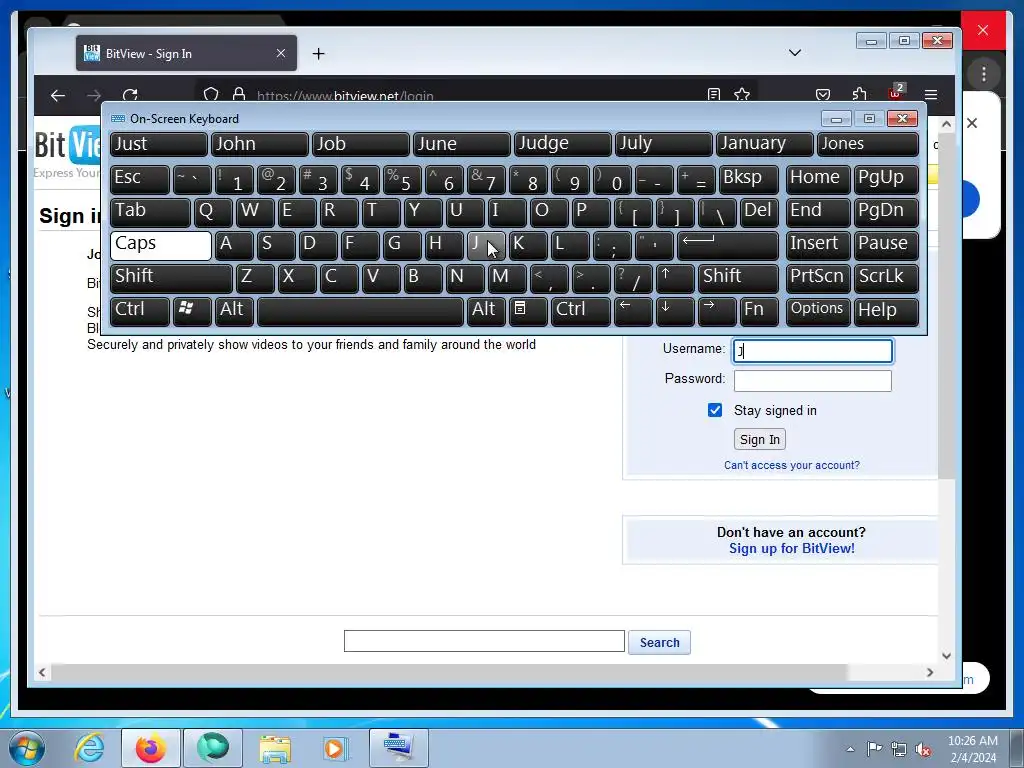Click the Search button
This screenshot has width=1024, height=768.
(659, 643)
